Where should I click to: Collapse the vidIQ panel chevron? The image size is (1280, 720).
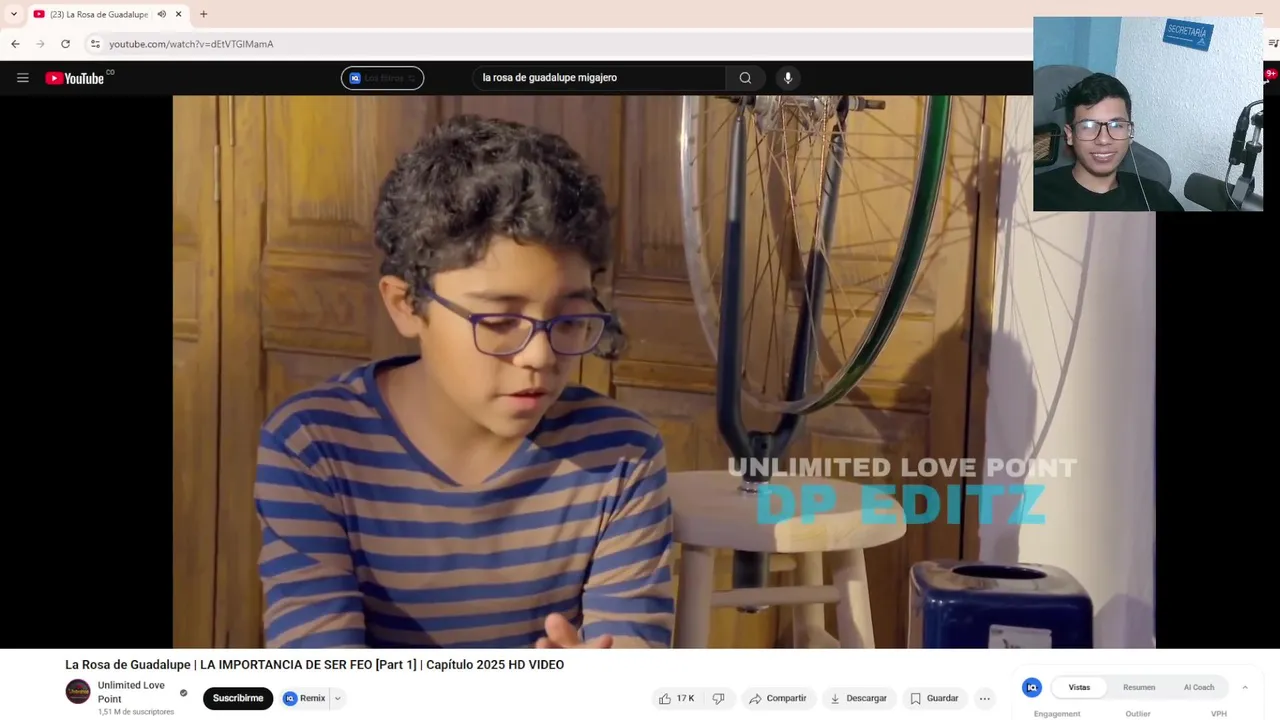point(1245,687)
